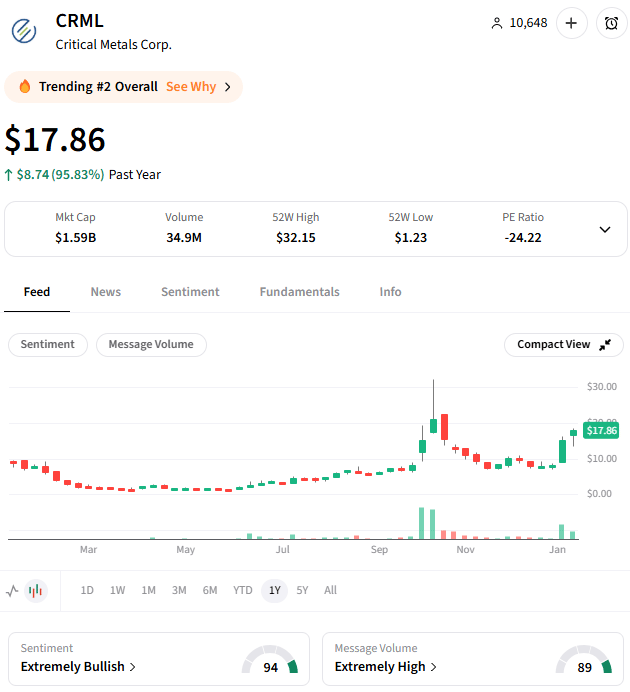Viewport: 630px width, 692px height.
Task: Click the See Why link
Action: 191,86
